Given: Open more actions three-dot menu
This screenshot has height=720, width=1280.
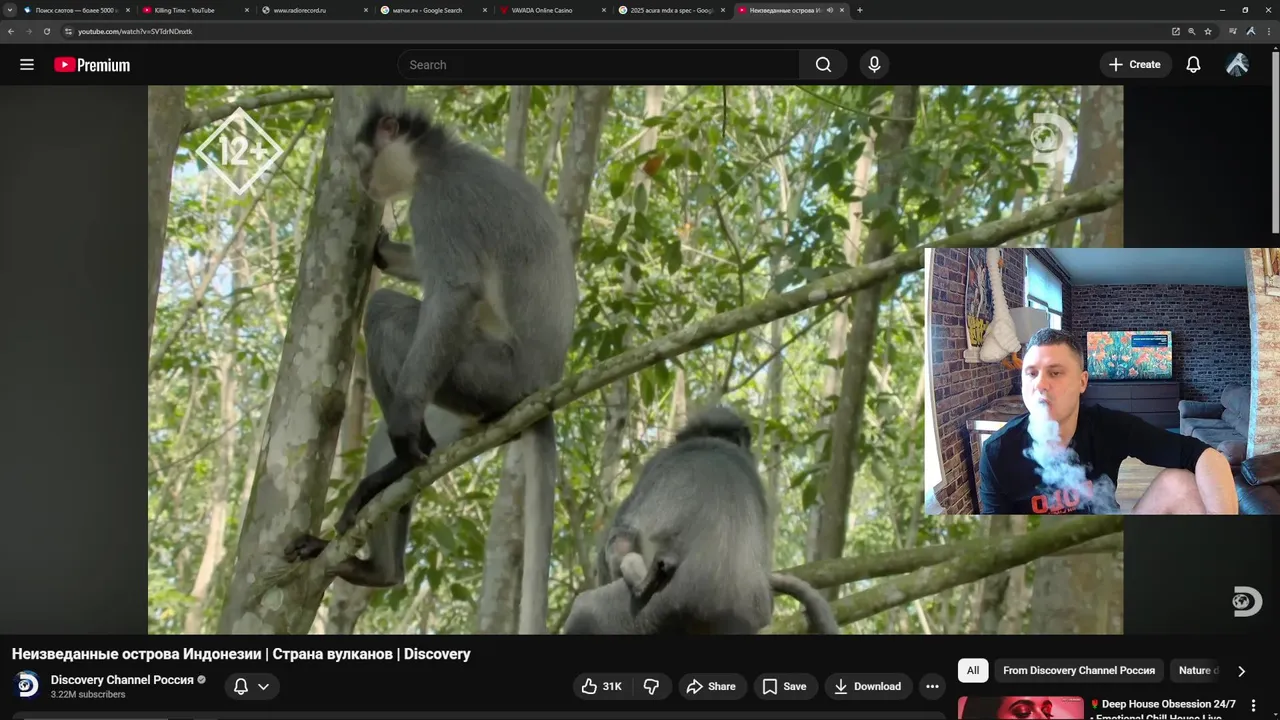Looking at the screenshot, I should tap(932, 686).
